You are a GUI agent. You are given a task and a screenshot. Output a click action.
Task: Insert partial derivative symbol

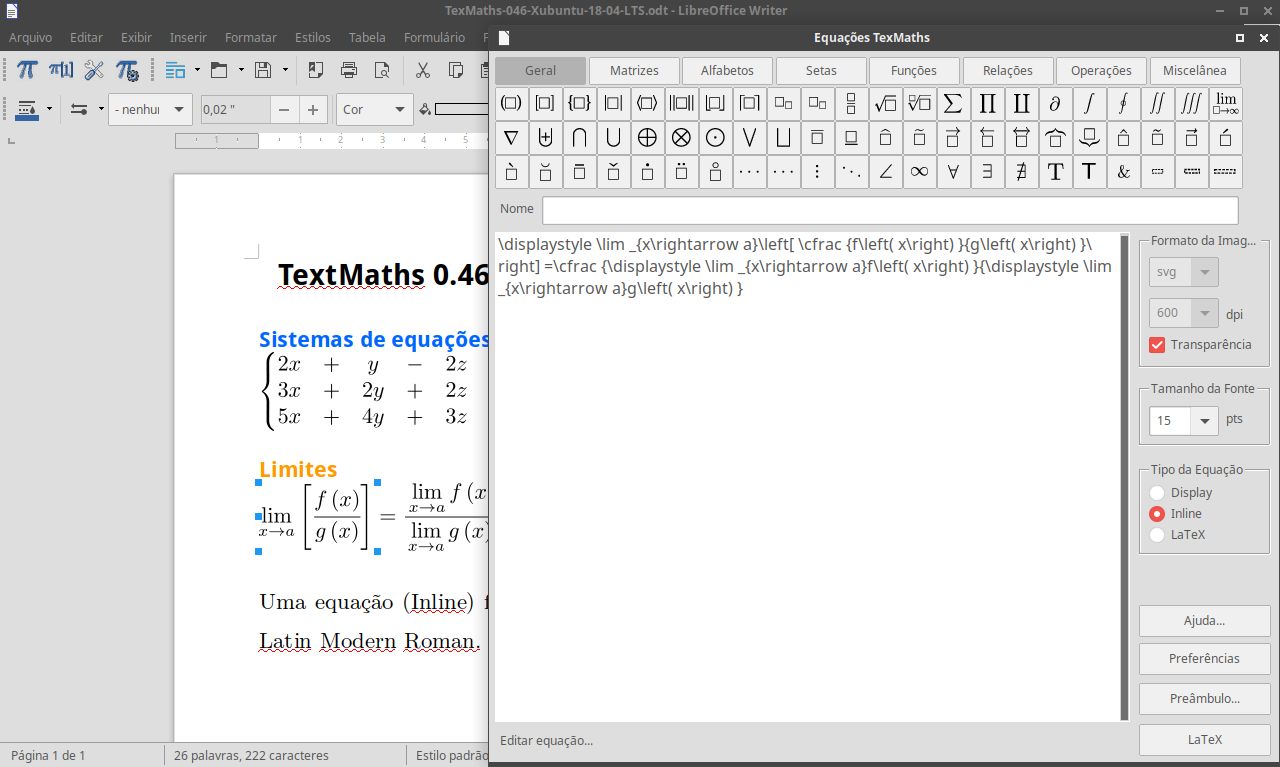coord(1055,103)
